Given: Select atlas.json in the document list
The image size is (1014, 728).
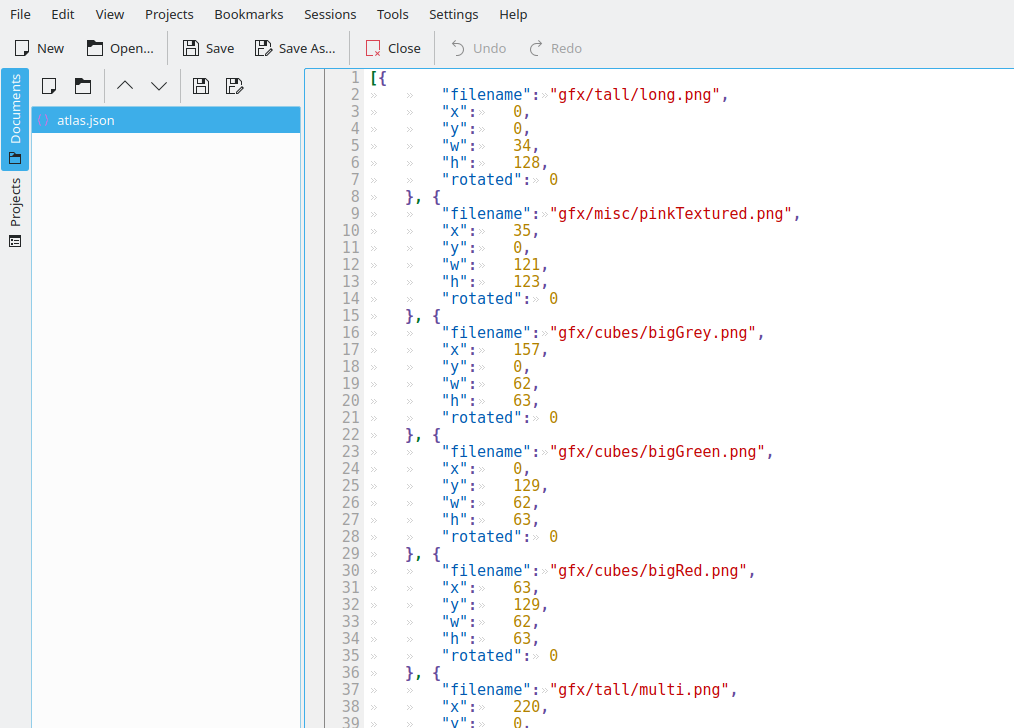Looking at the screenshot, I should click(85, 120).
